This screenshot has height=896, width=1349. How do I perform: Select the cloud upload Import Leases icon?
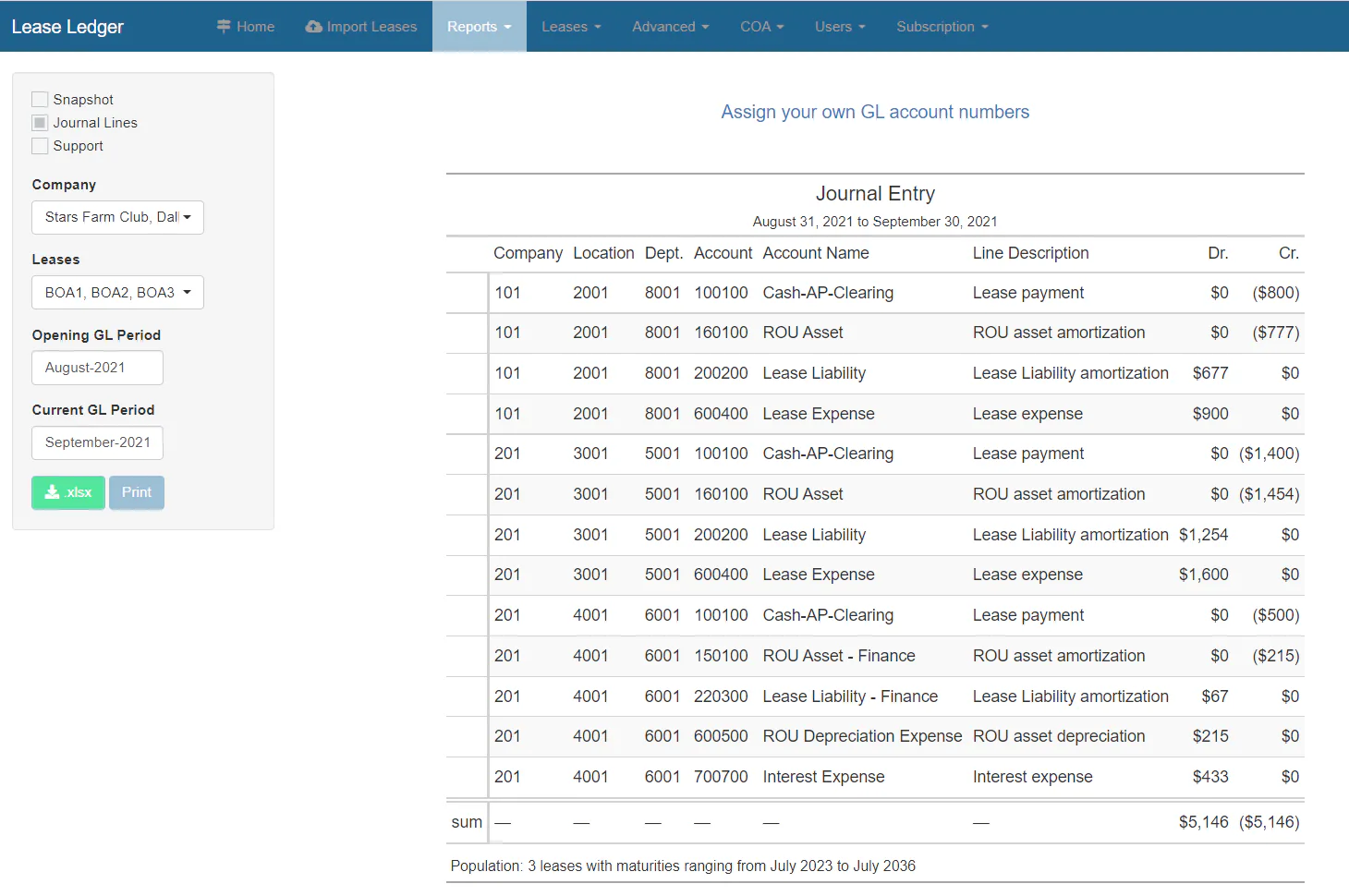tap(314, 27)
